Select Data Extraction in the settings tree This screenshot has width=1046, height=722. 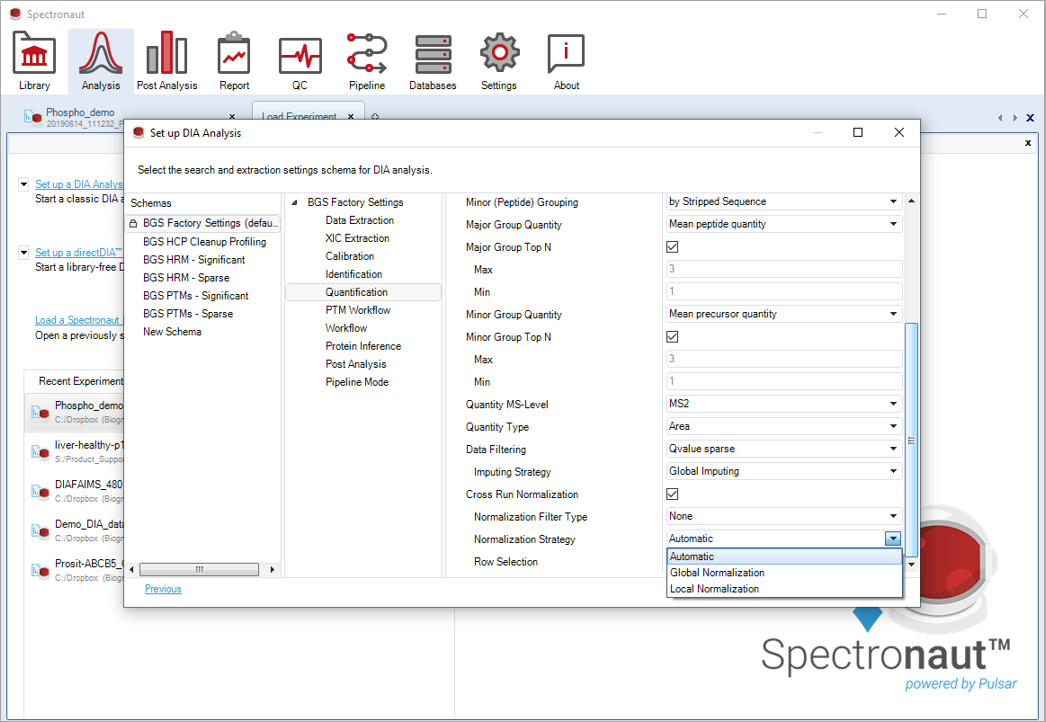360,220
